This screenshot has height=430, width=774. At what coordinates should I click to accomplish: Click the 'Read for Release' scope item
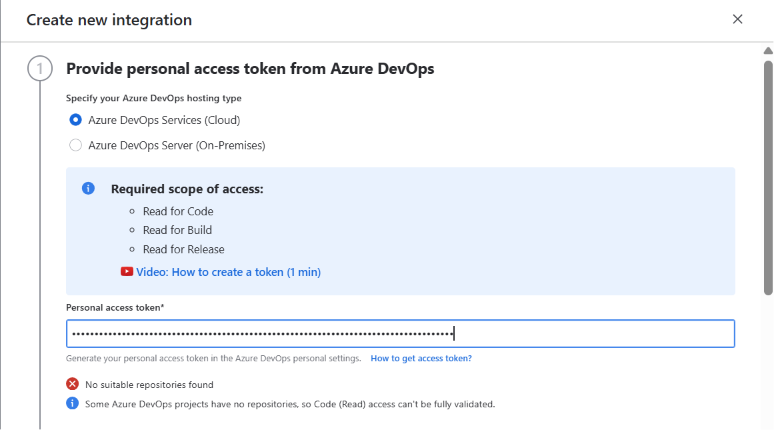(x=184, y=249)
